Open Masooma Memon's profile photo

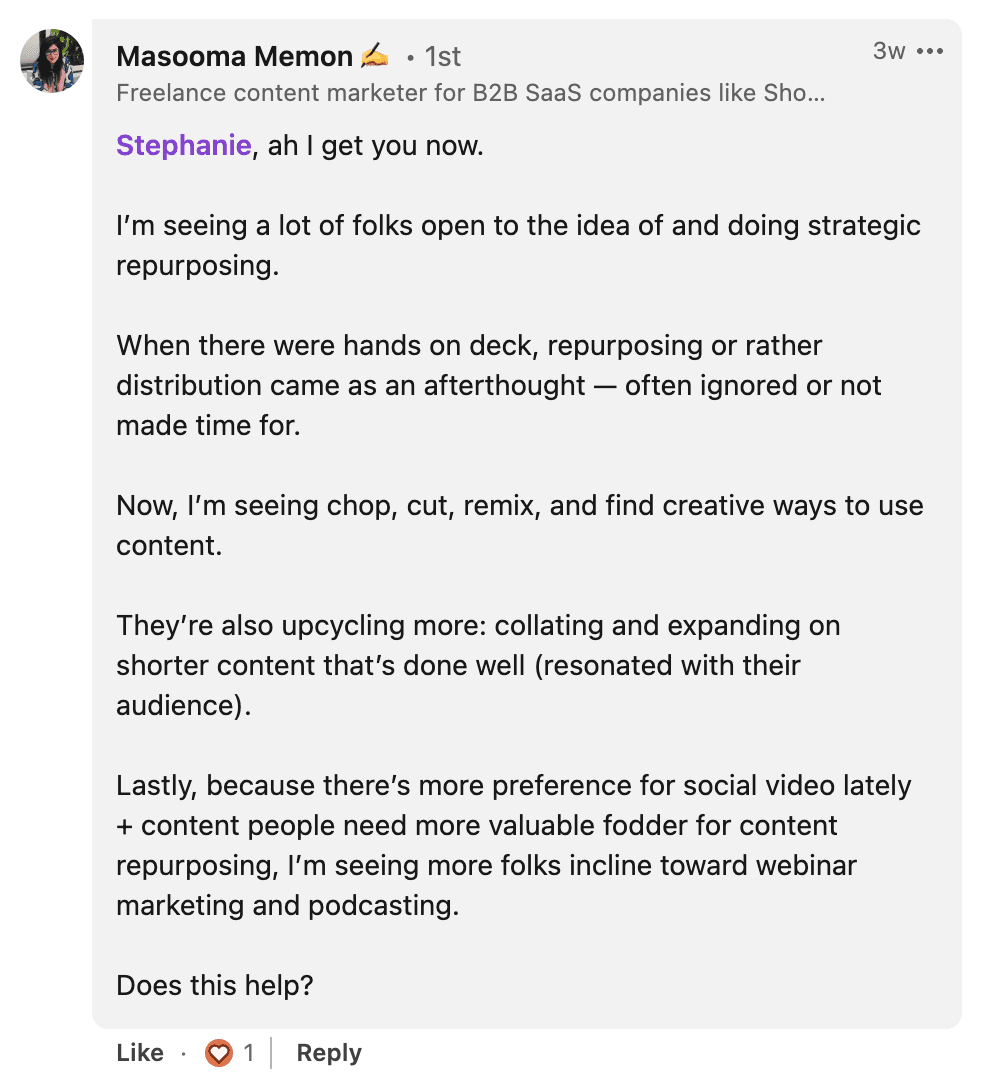click(x=52, y=62)
